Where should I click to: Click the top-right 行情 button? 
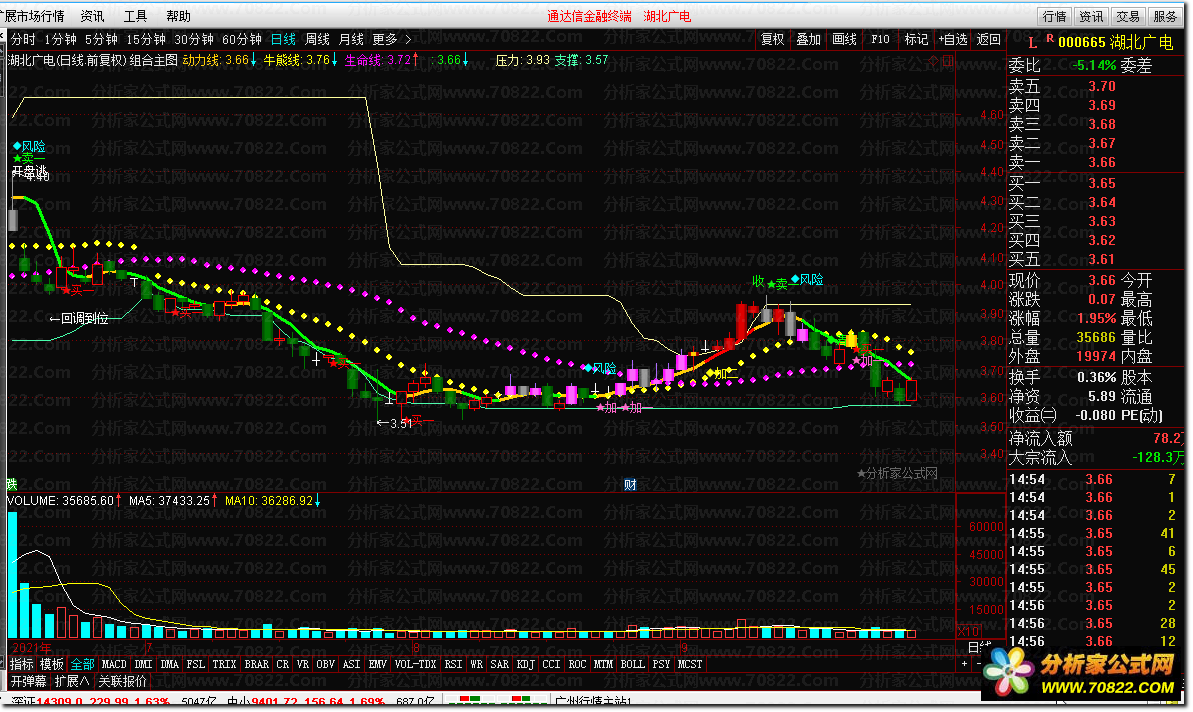1055,17
